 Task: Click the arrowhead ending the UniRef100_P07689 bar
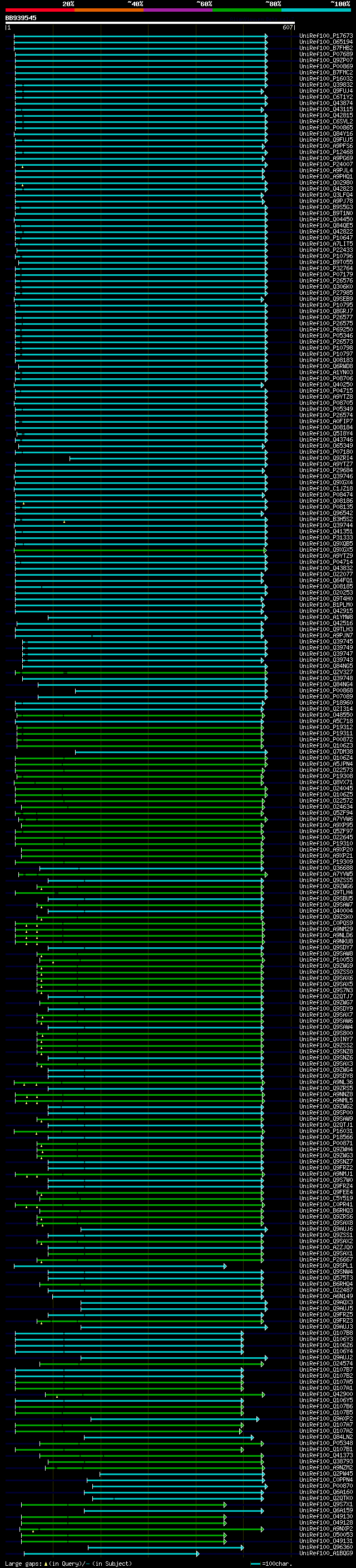(266, 54)
